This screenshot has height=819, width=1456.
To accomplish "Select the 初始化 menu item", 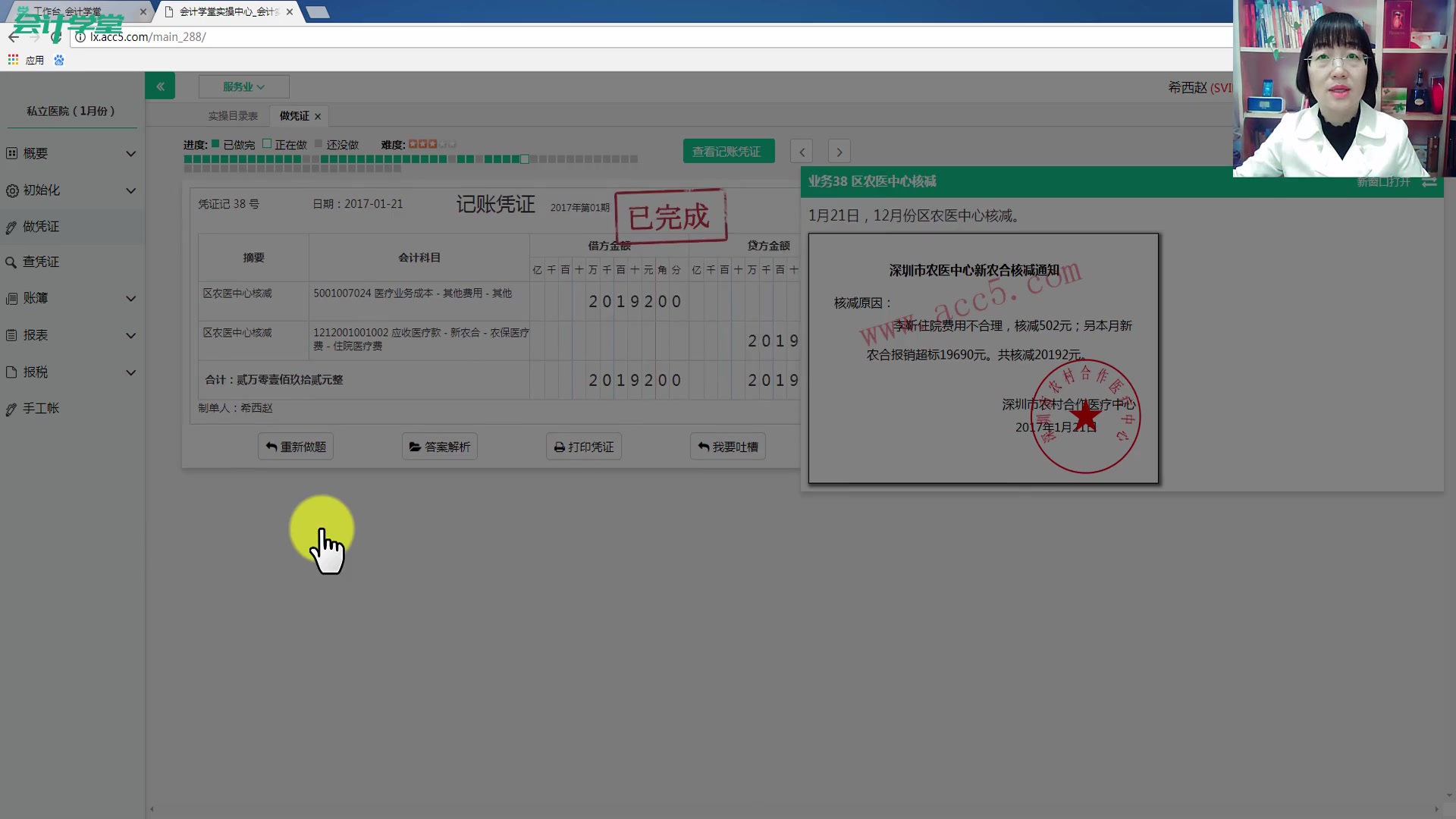I will click(x=42, y=190).
